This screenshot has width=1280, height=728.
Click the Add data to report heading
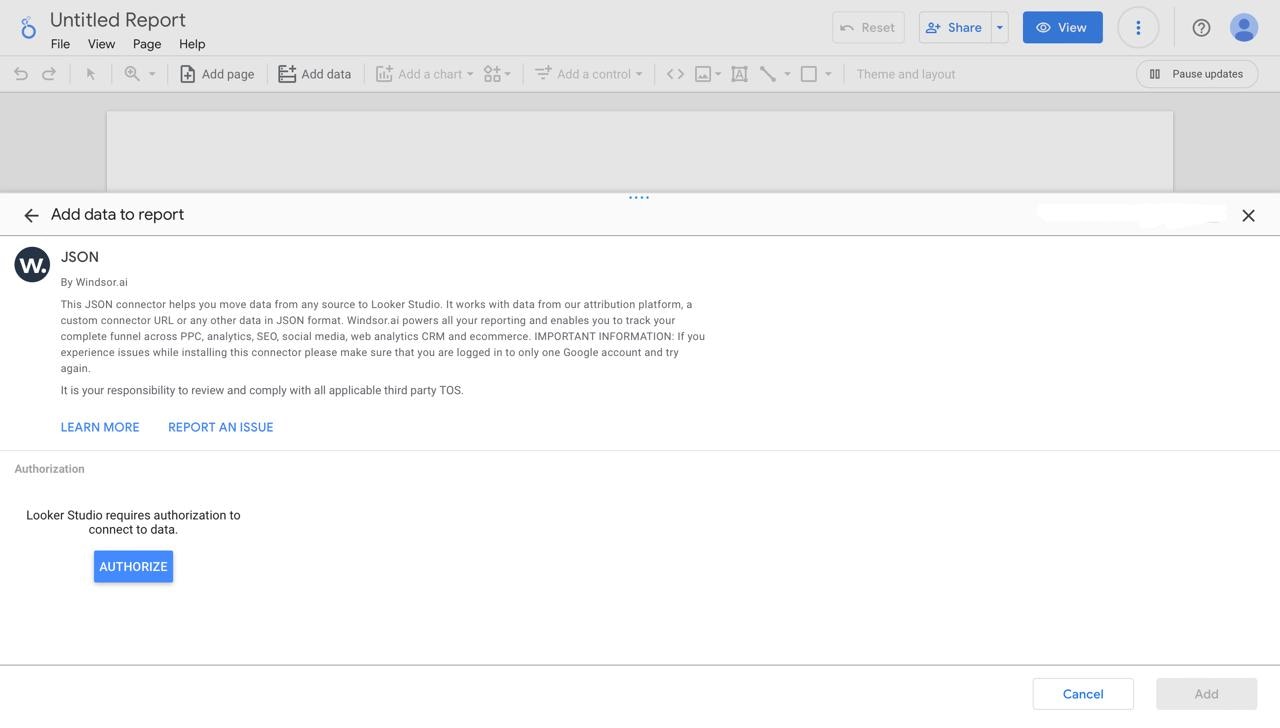tap(118, 214)
